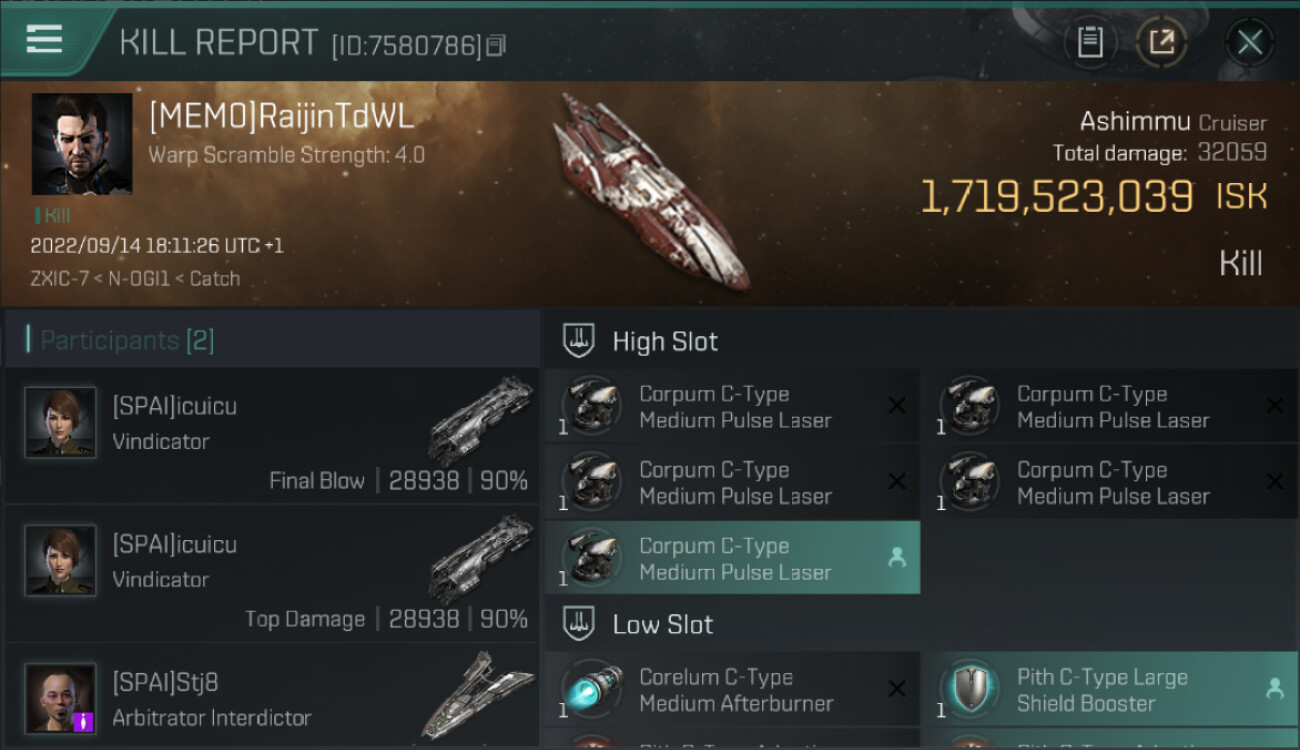Collapse the Low Slot section
This screenshot has width=1300, height=750.
663,624
